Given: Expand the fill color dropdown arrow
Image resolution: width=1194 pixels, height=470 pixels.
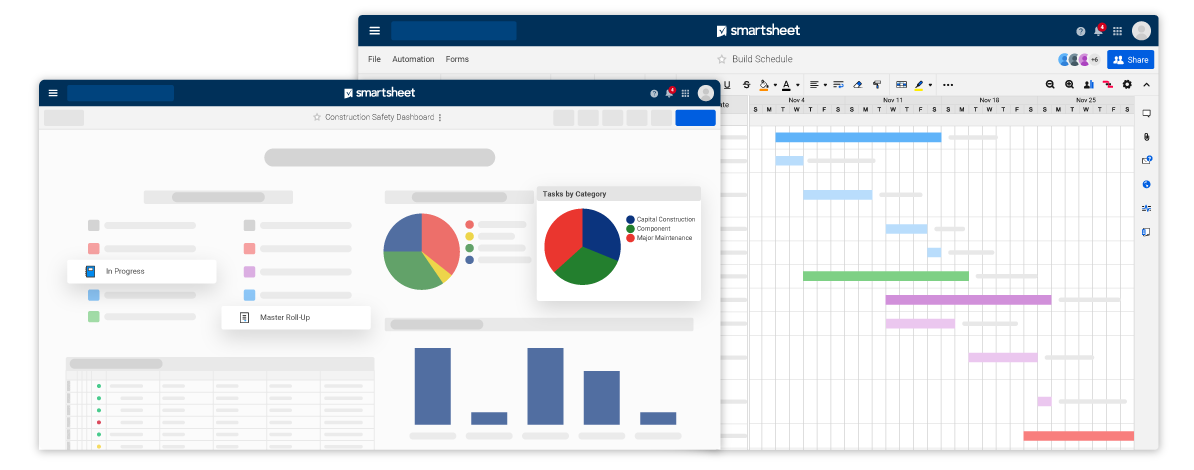Looking at the screenshot, I should pos(775,85).
